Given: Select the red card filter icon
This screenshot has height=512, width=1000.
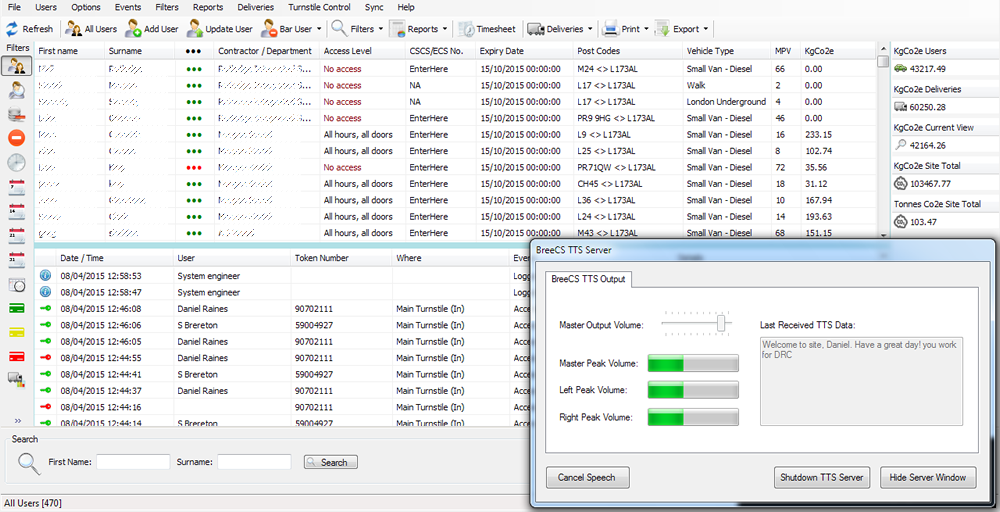Looking at the screenshot, I should click(x=16, y=356).
